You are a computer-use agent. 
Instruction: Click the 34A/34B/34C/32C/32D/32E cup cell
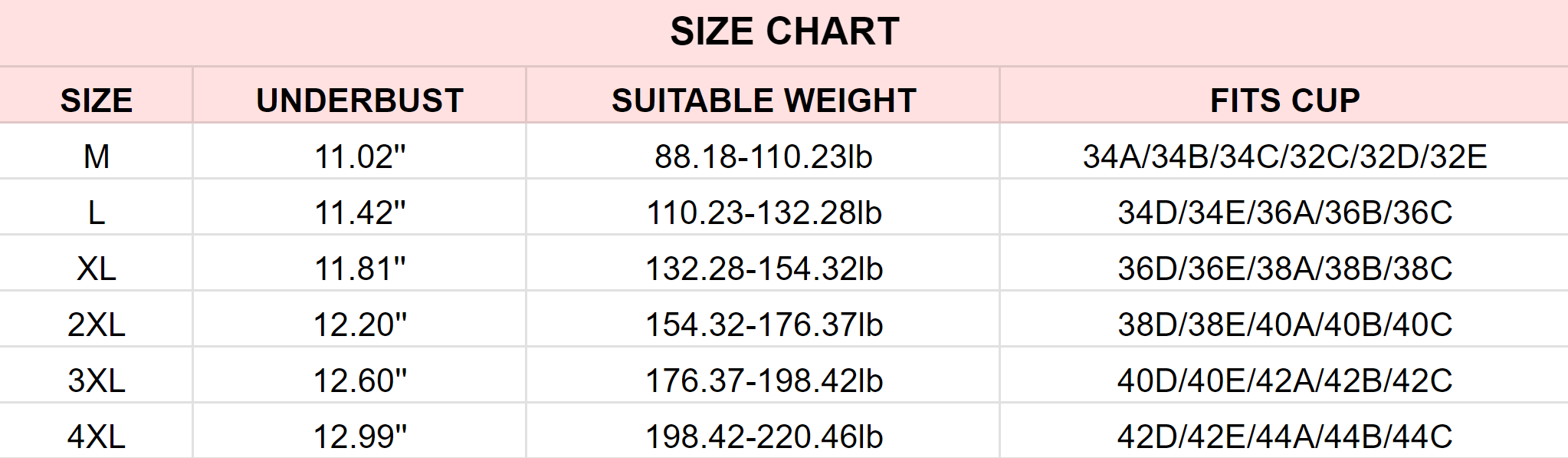(1284, 157)
